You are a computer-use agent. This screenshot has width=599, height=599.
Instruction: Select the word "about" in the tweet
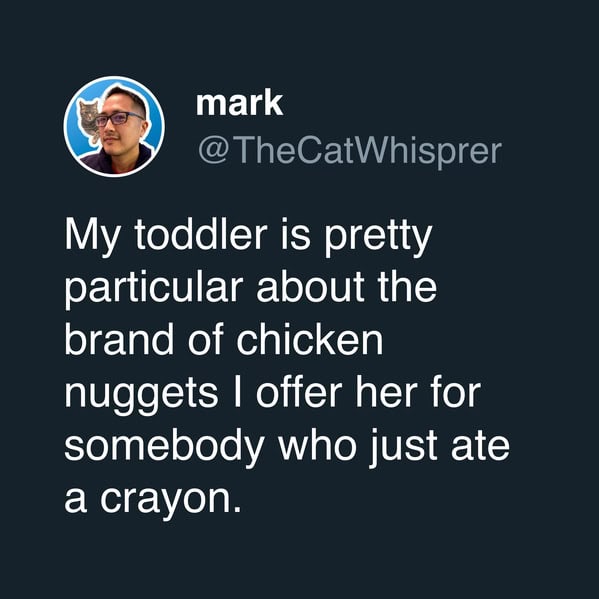click(x=310, y=287)
